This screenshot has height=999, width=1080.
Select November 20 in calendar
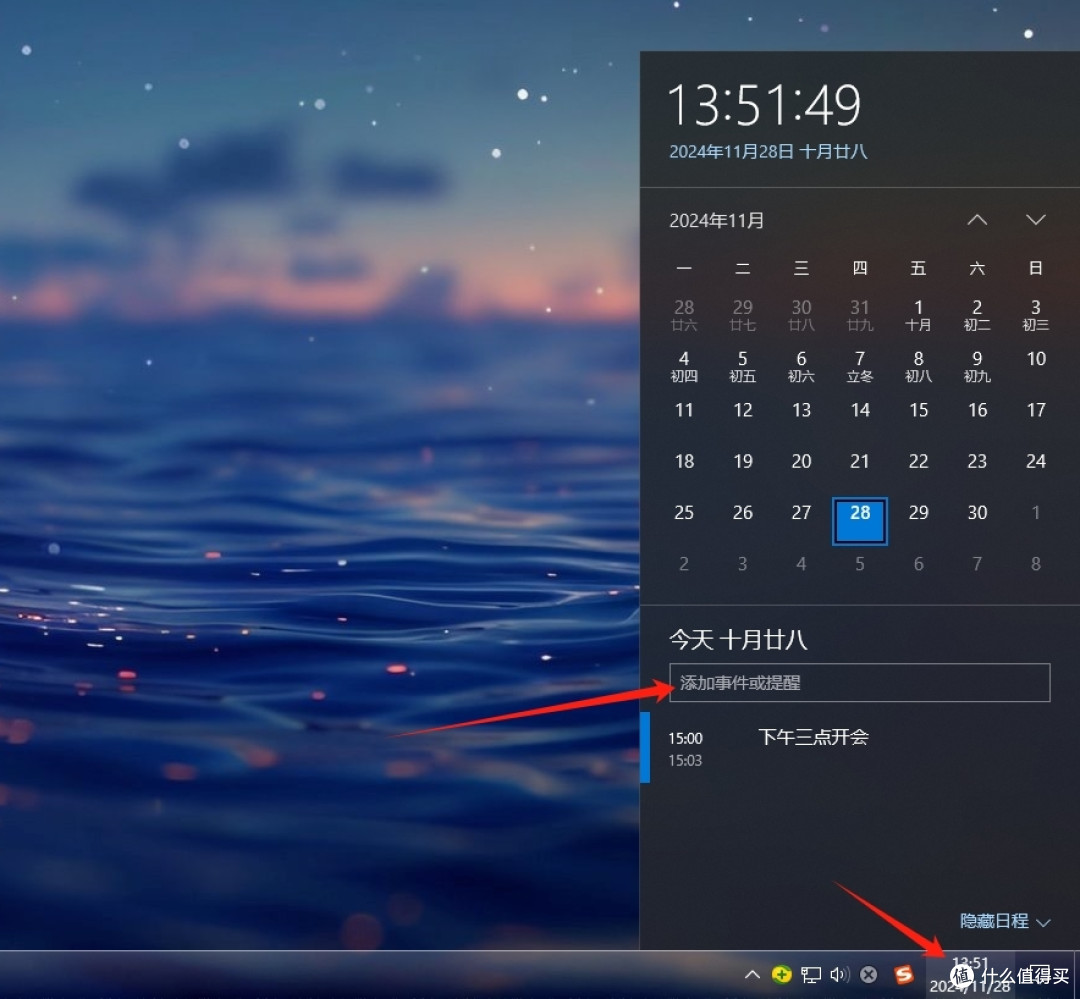coord(801,462)
